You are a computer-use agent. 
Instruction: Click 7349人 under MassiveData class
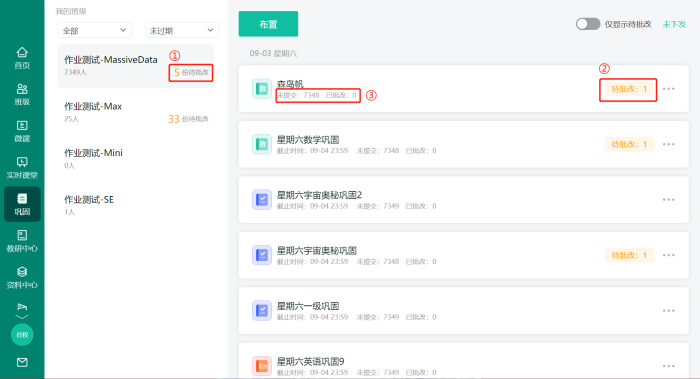(x=75, y=72)
